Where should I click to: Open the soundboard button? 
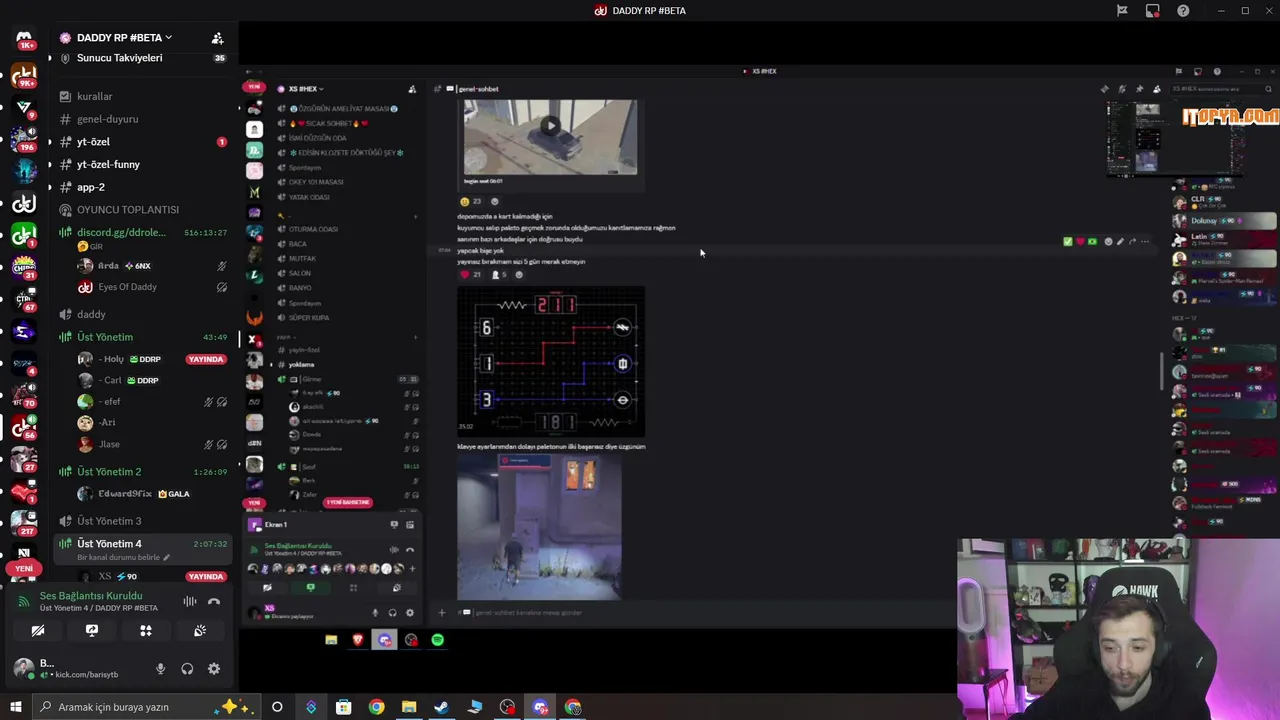(200, 631)
